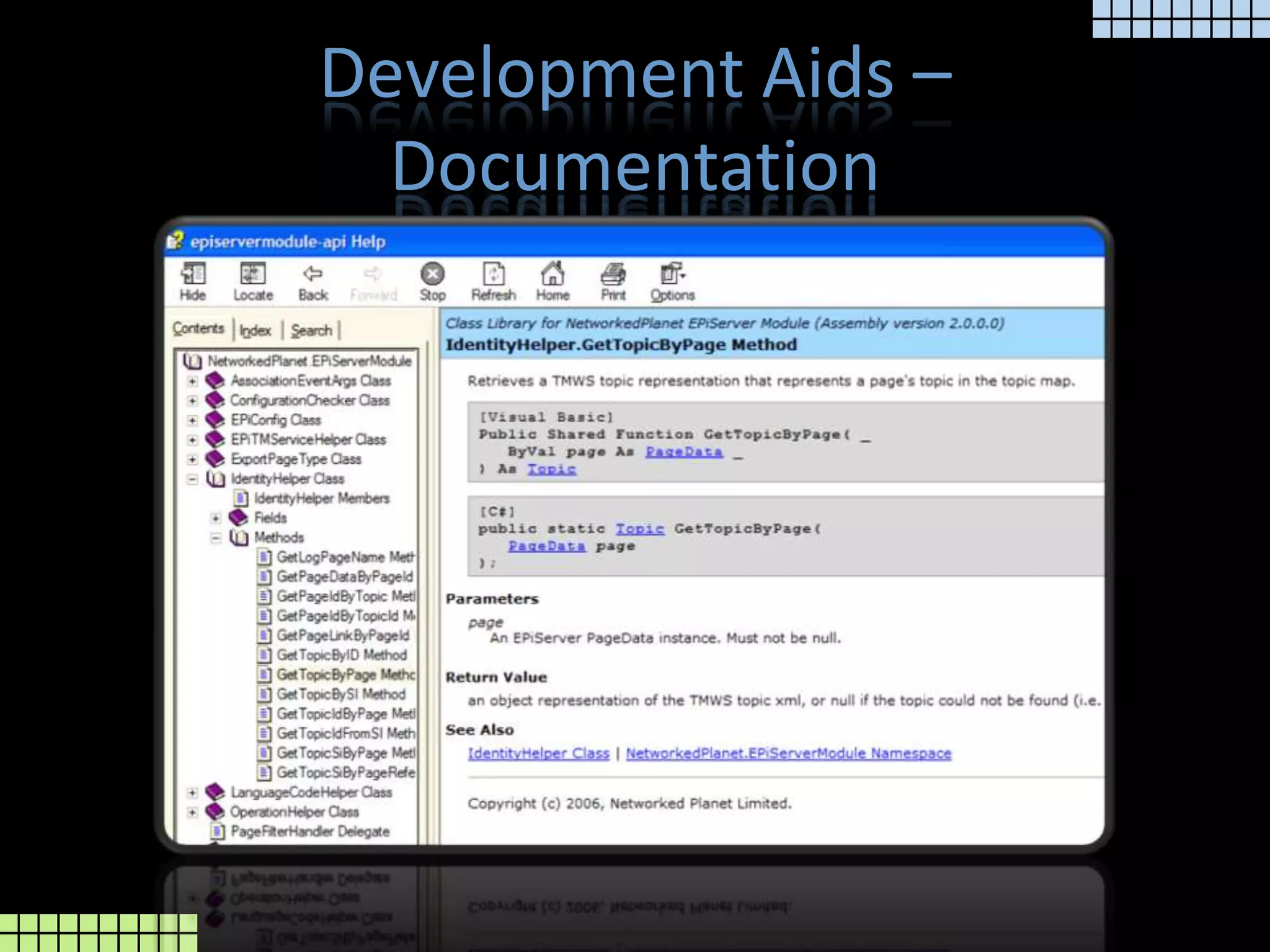Select GetPageIdByTopicId in the tree
The image size is (1270, 952).
[x=346, y=615]
